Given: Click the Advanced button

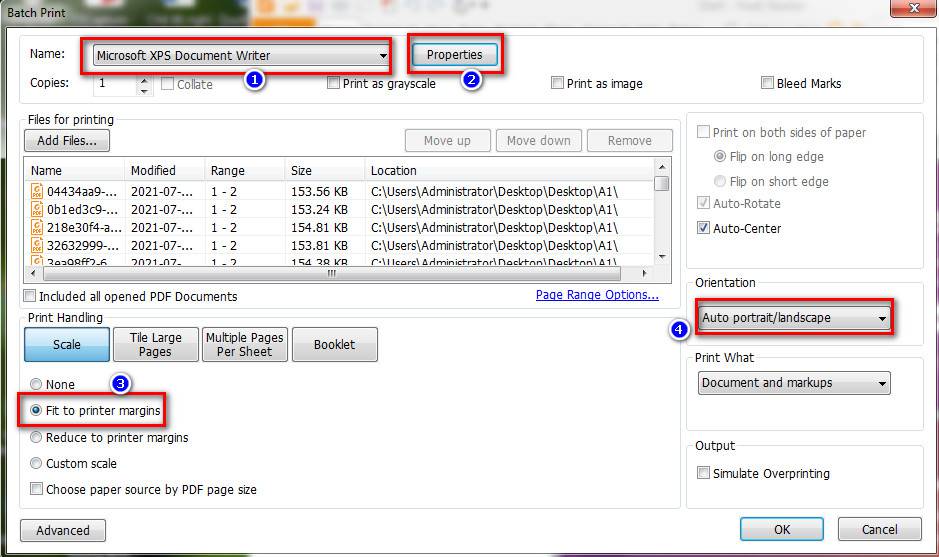Looking at the screenshot, I should pos(63,531).
